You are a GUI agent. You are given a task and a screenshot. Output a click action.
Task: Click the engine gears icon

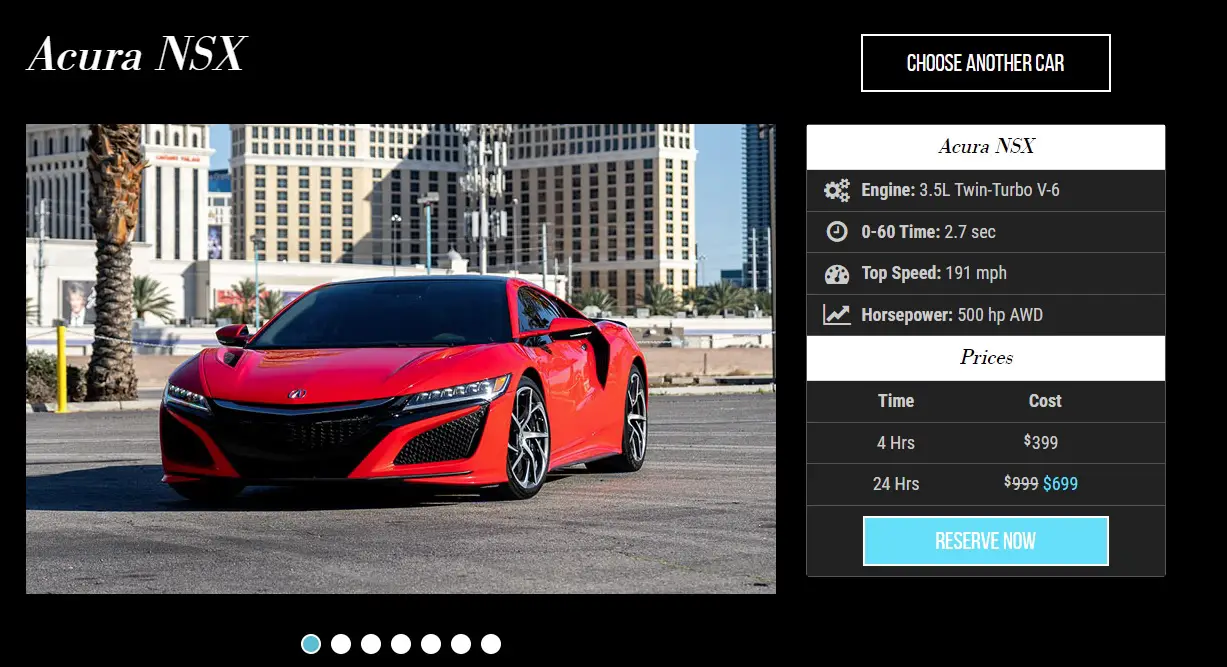pyautogui.click(x=836, y=190)
